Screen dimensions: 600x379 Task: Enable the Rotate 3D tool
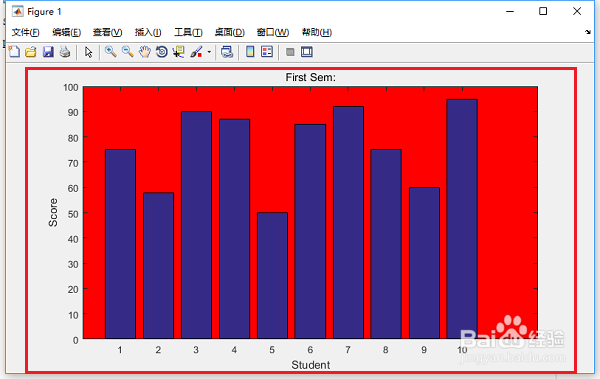point(161,52)
